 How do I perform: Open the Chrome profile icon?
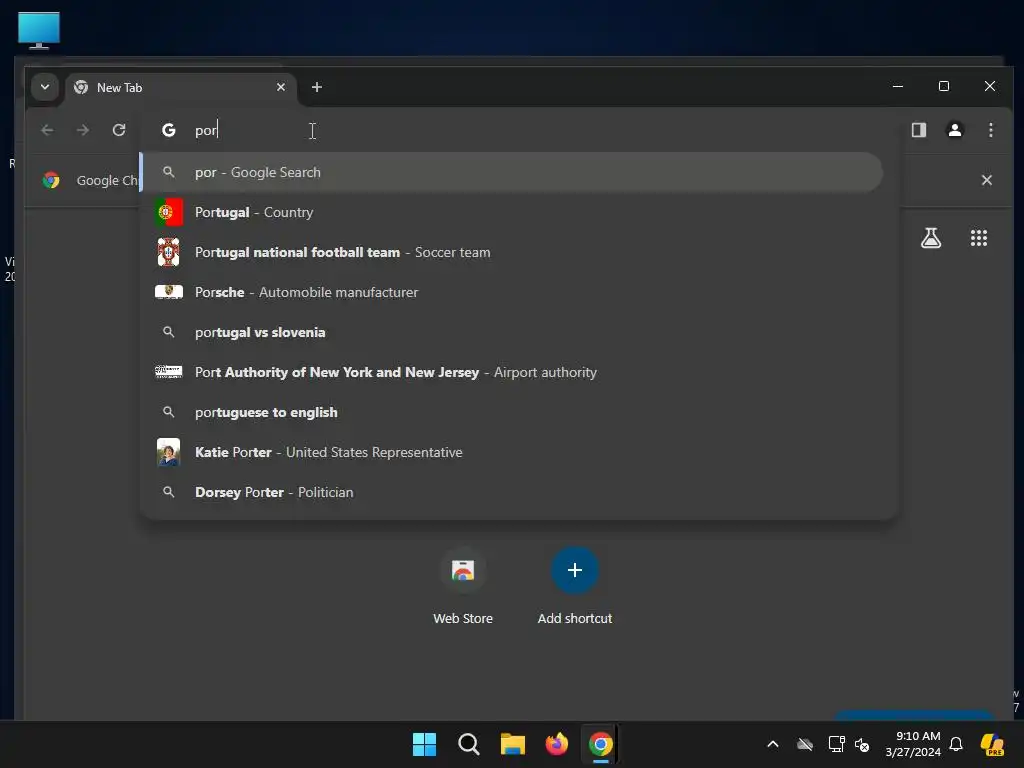[955, 130]
